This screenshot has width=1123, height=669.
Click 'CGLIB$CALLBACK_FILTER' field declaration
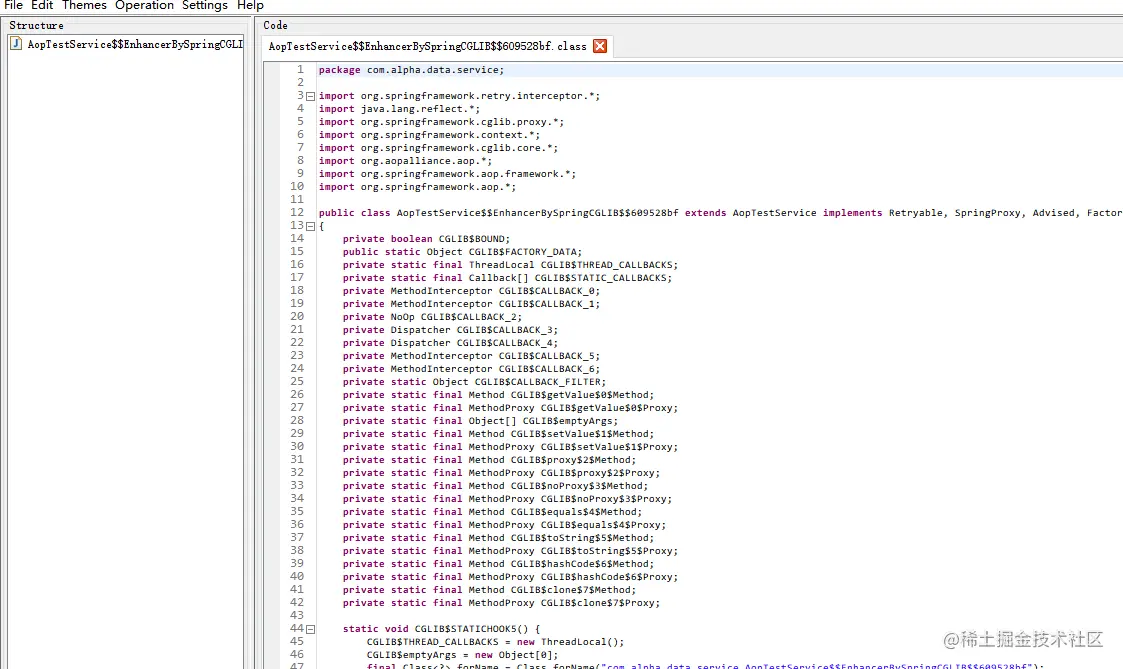pyautogui.click(x=474, y=381)
